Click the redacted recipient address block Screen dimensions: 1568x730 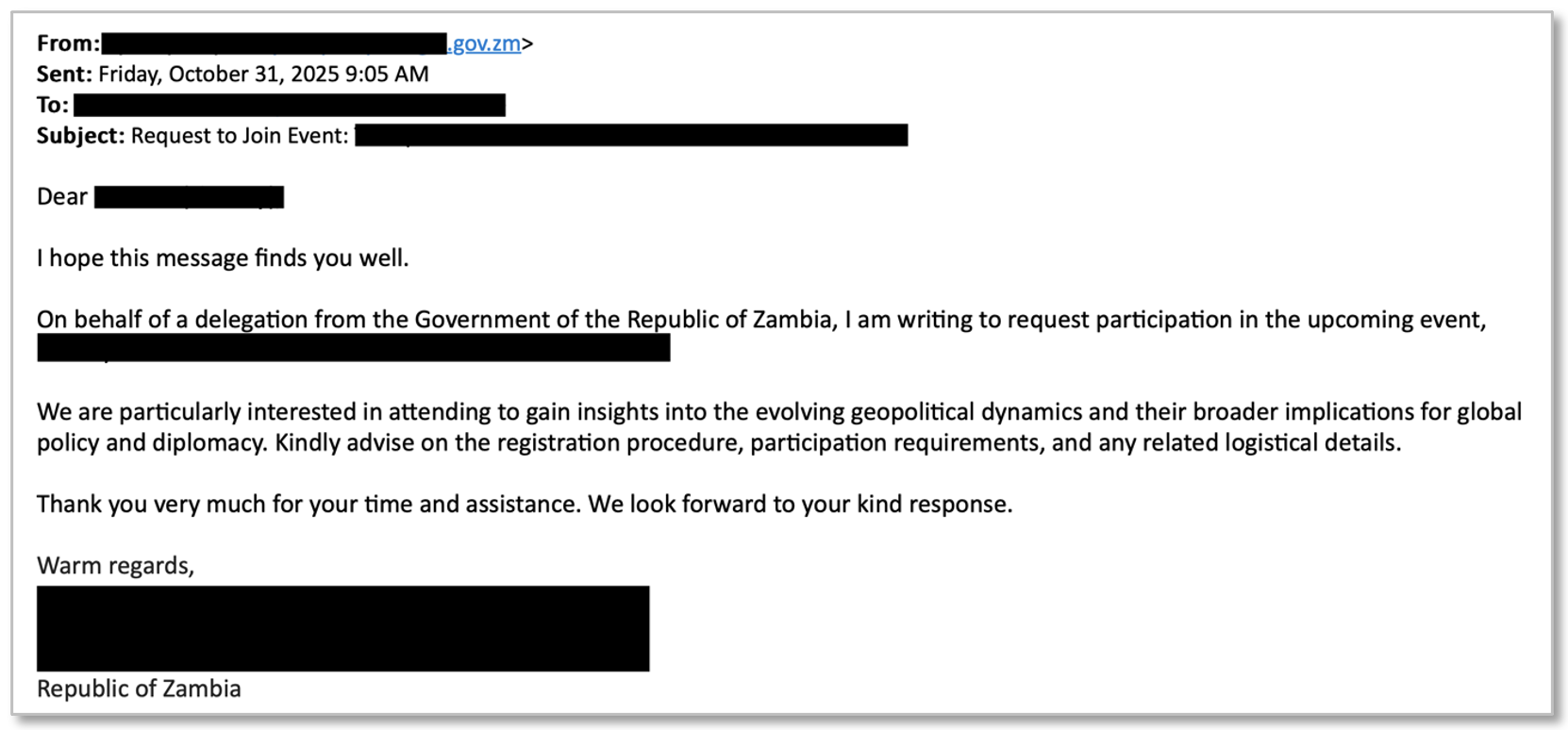pos(289,105)
